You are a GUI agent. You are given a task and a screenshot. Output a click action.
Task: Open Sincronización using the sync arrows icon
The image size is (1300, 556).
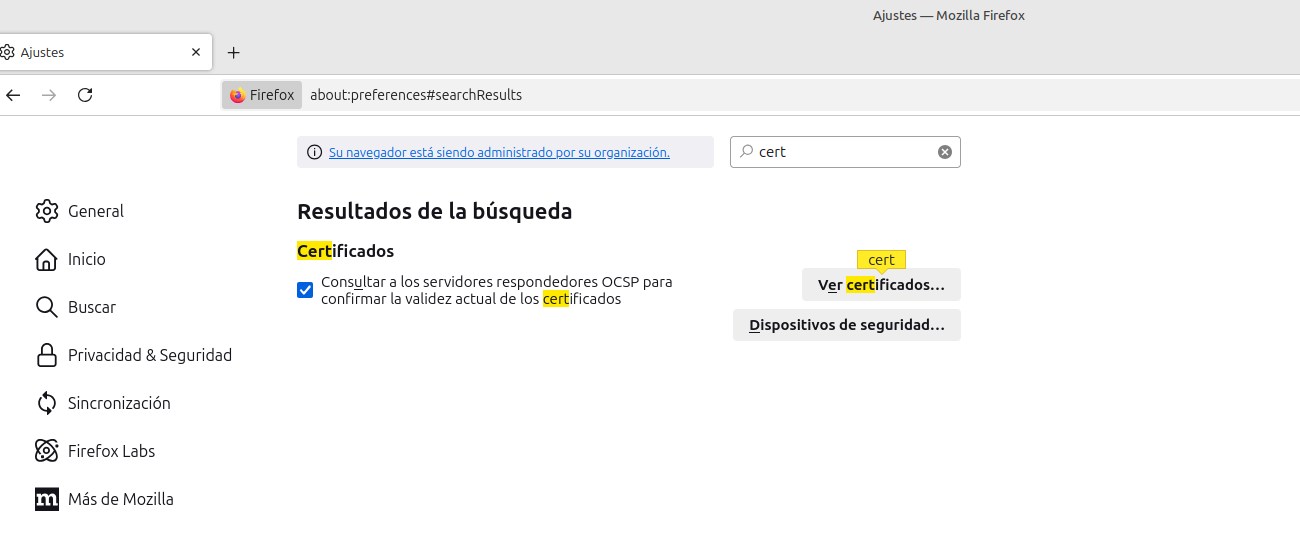[47, 403]
